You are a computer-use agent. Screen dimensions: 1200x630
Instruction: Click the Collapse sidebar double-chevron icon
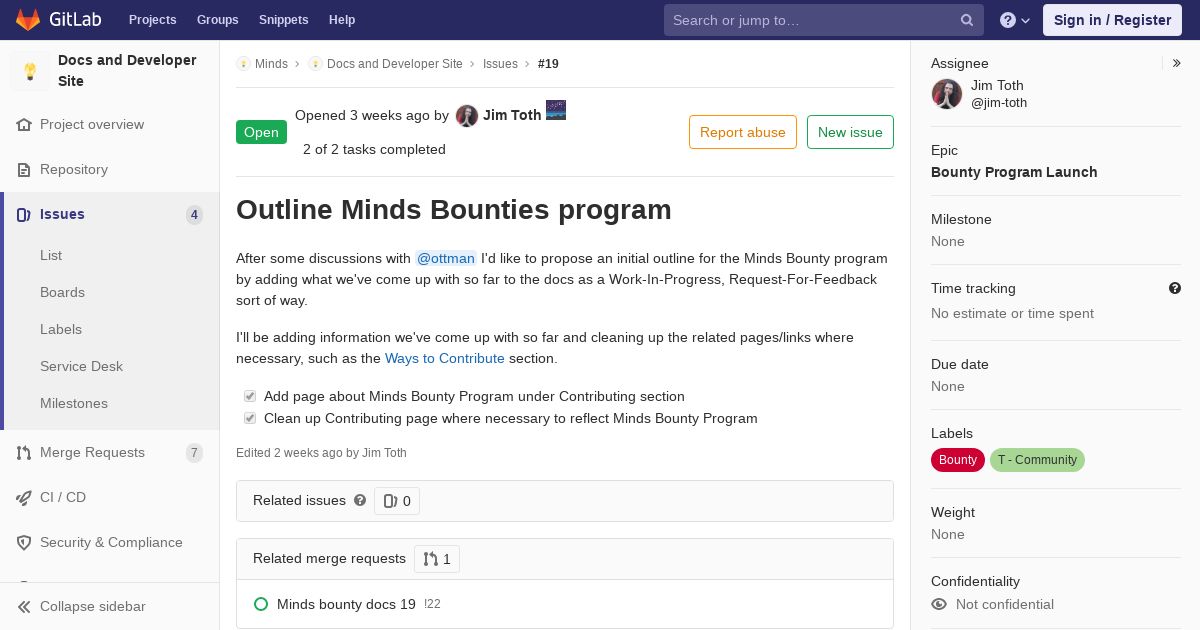pyautogui.click(x=24, y=607)
